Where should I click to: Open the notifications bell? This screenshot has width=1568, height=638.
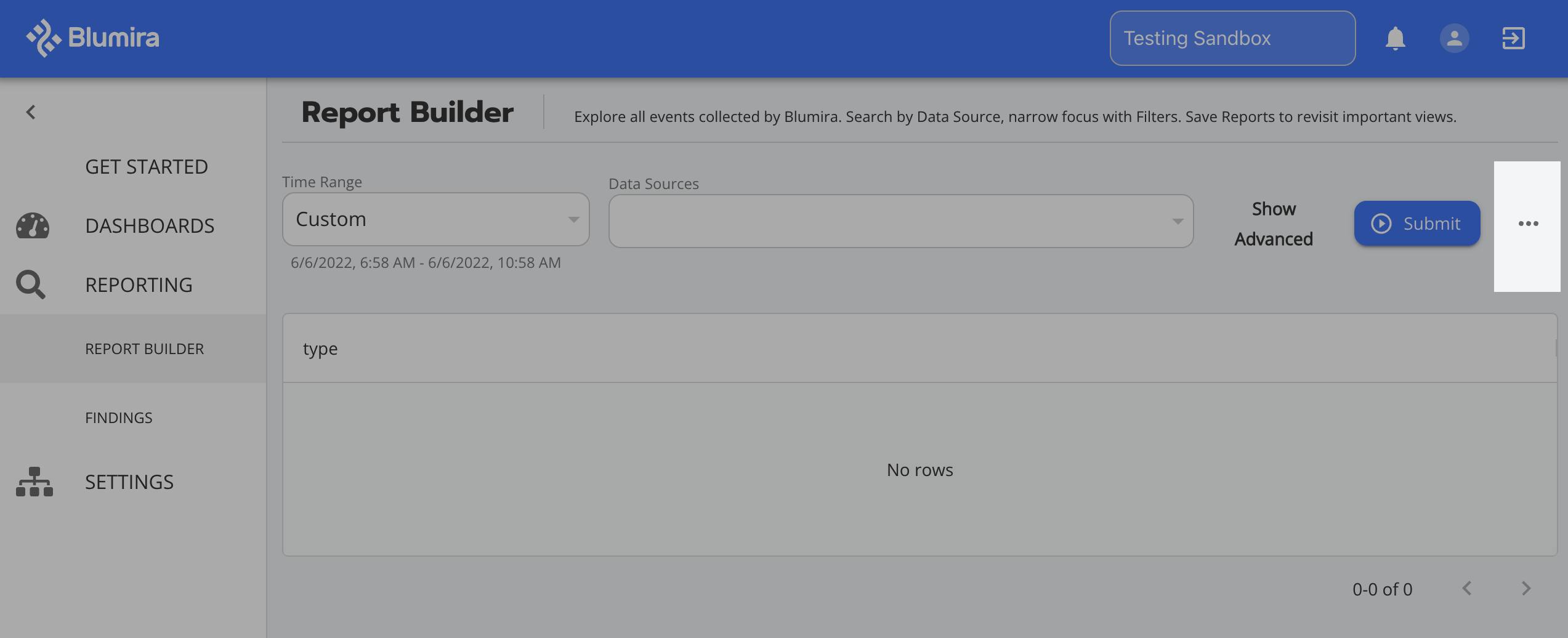(x=1395, y=38)
